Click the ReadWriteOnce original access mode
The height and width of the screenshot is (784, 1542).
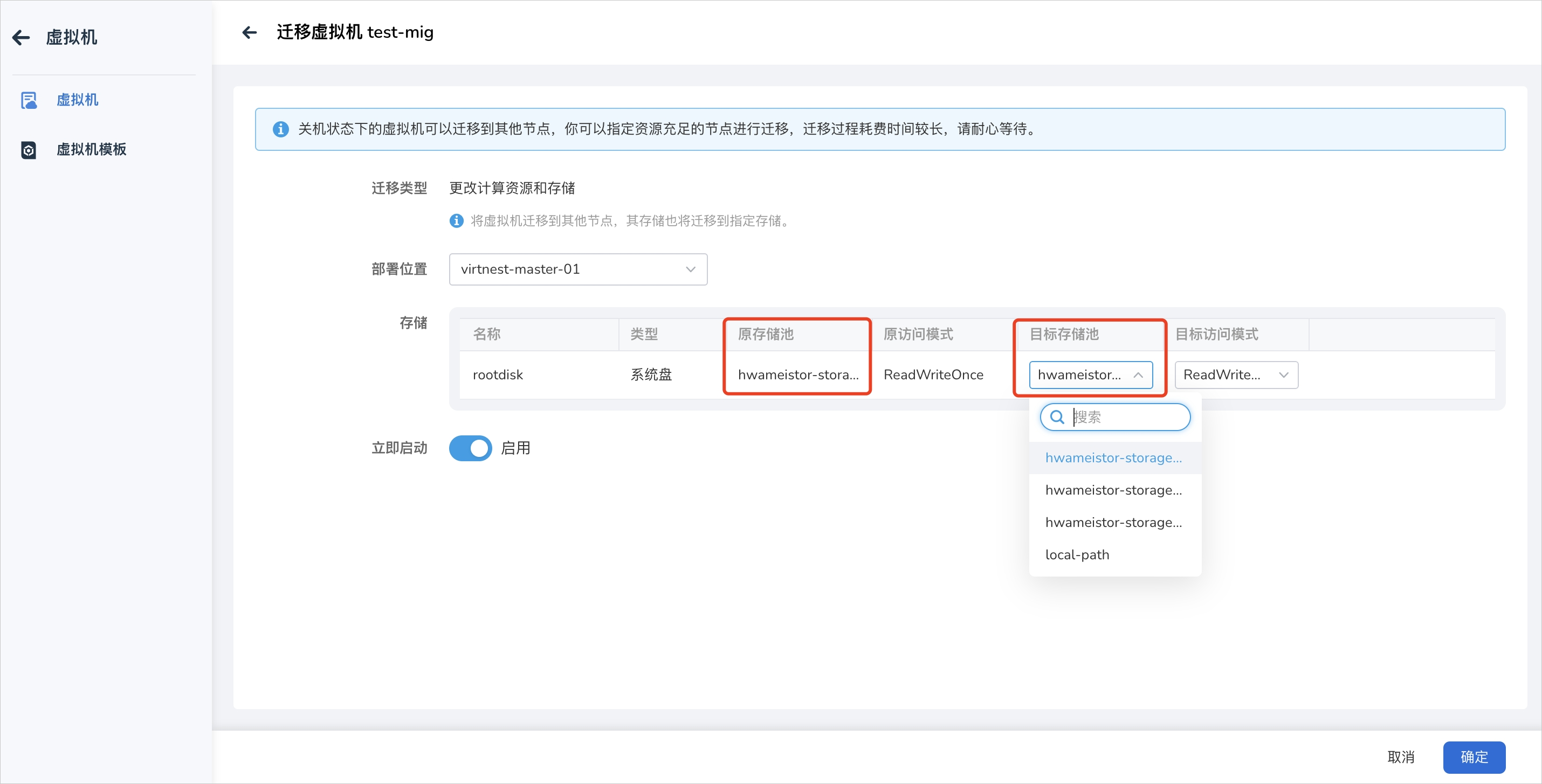(933, 375)
